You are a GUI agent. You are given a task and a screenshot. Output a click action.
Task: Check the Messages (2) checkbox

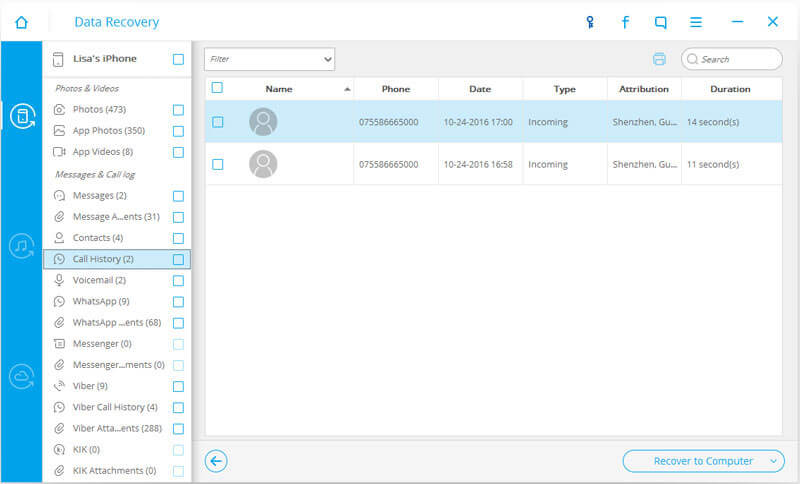click(178, 196)
